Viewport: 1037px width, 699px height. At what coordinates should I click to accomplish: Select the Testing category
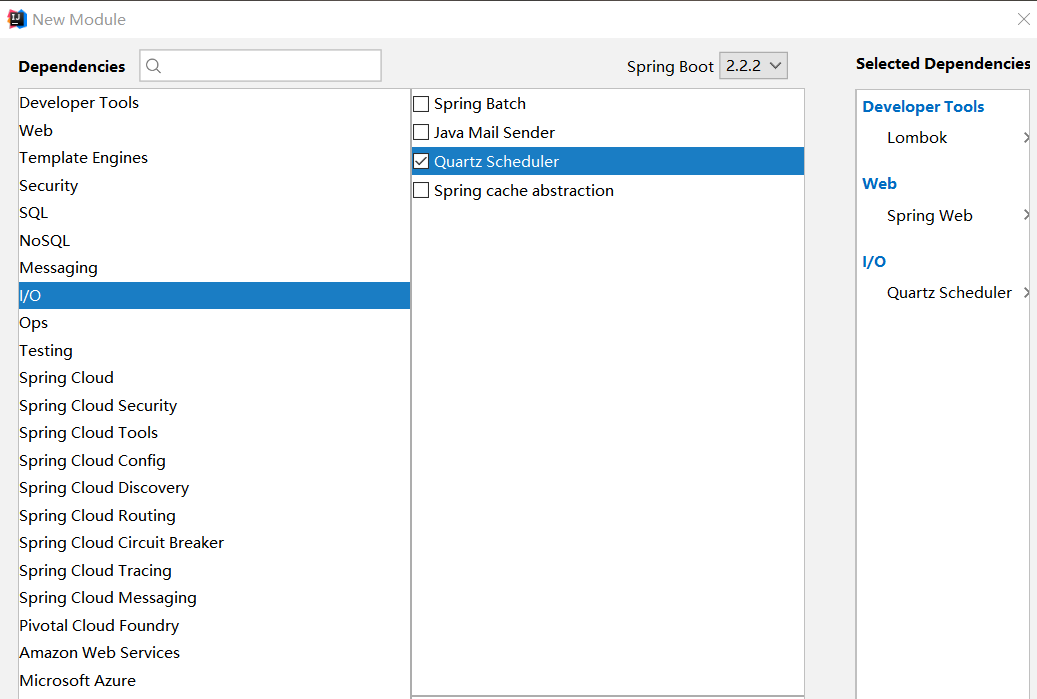[x=214, y=350]
